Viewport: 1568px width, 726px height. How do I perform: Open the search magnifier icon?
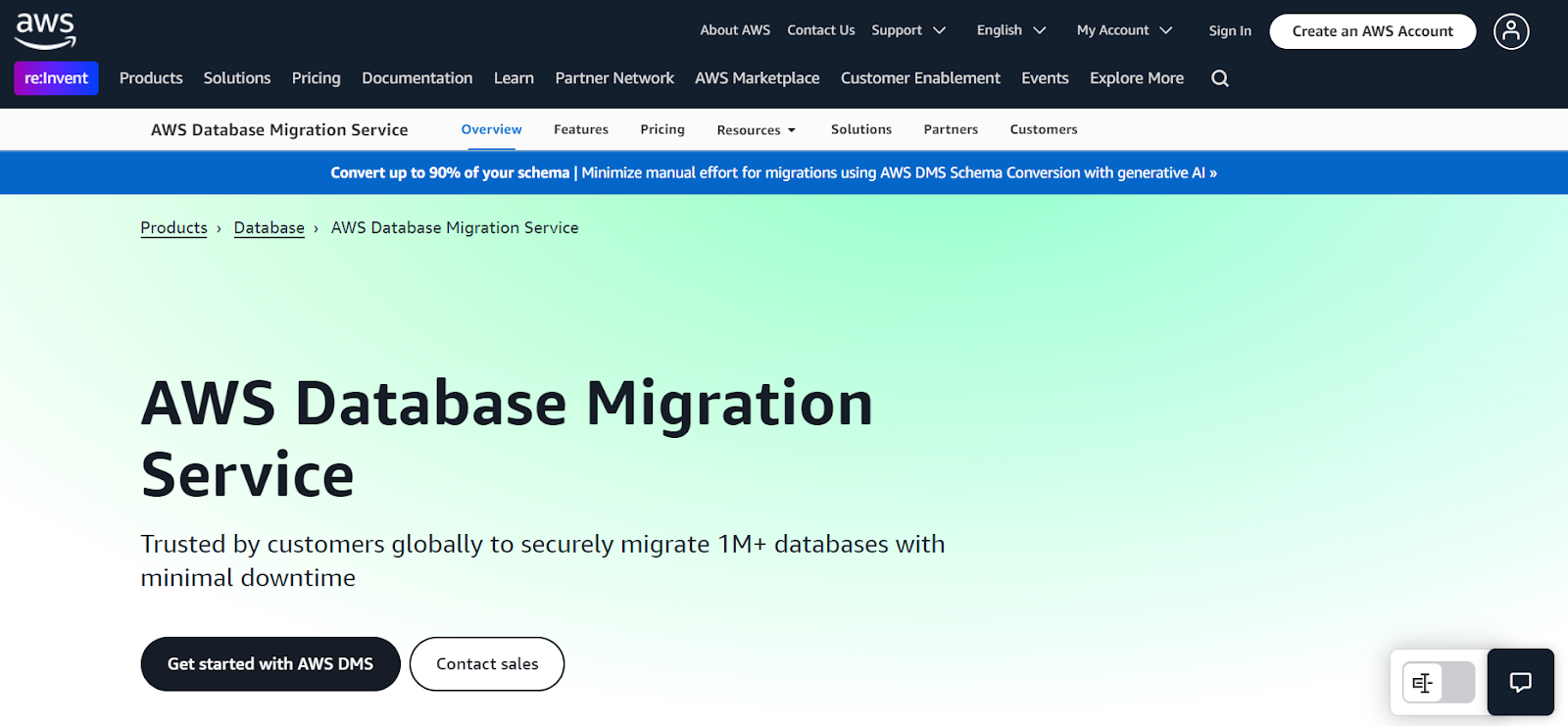(1220, 78)
